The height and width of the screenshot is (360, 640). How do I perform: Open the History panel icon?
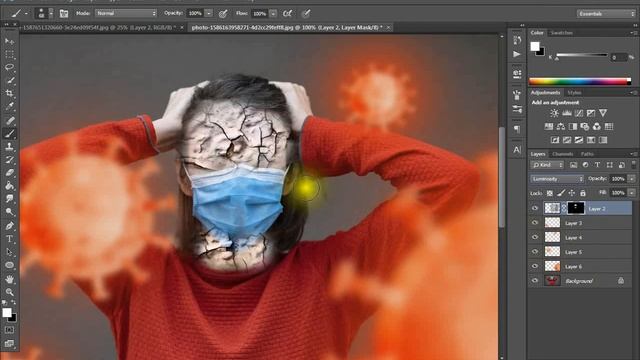tap(517, 40)
